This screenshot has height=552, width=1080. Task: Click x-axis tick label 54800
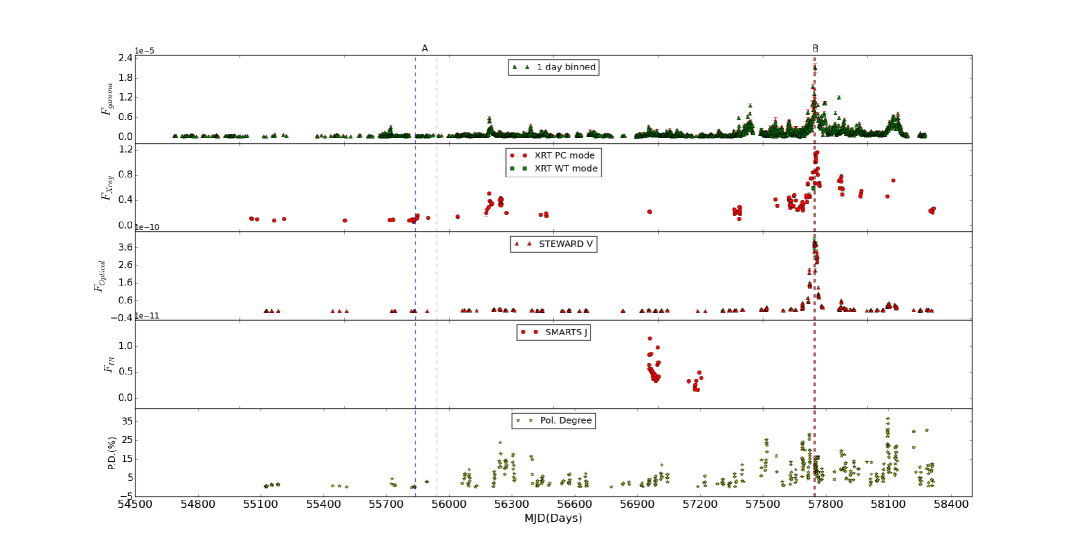click(198, 505)
